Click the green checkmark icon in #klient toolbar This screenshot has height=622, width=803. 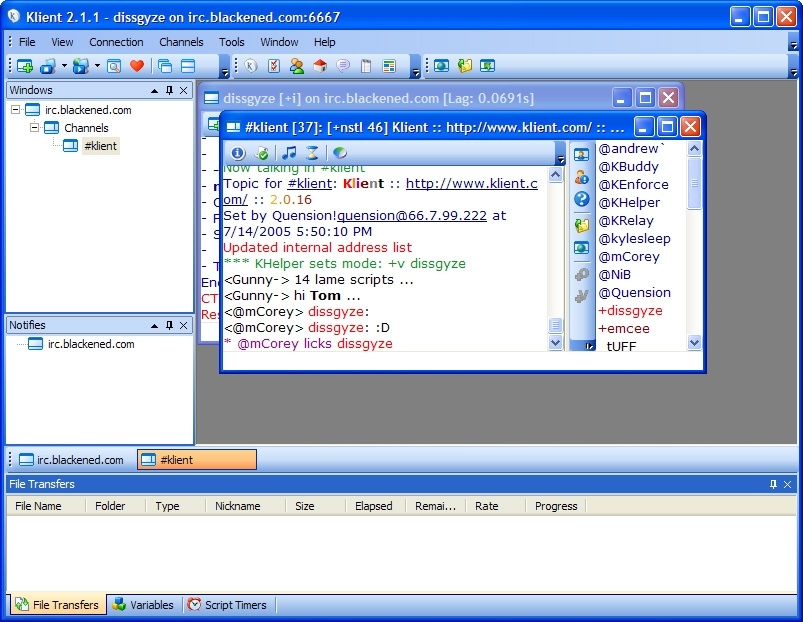262,153
